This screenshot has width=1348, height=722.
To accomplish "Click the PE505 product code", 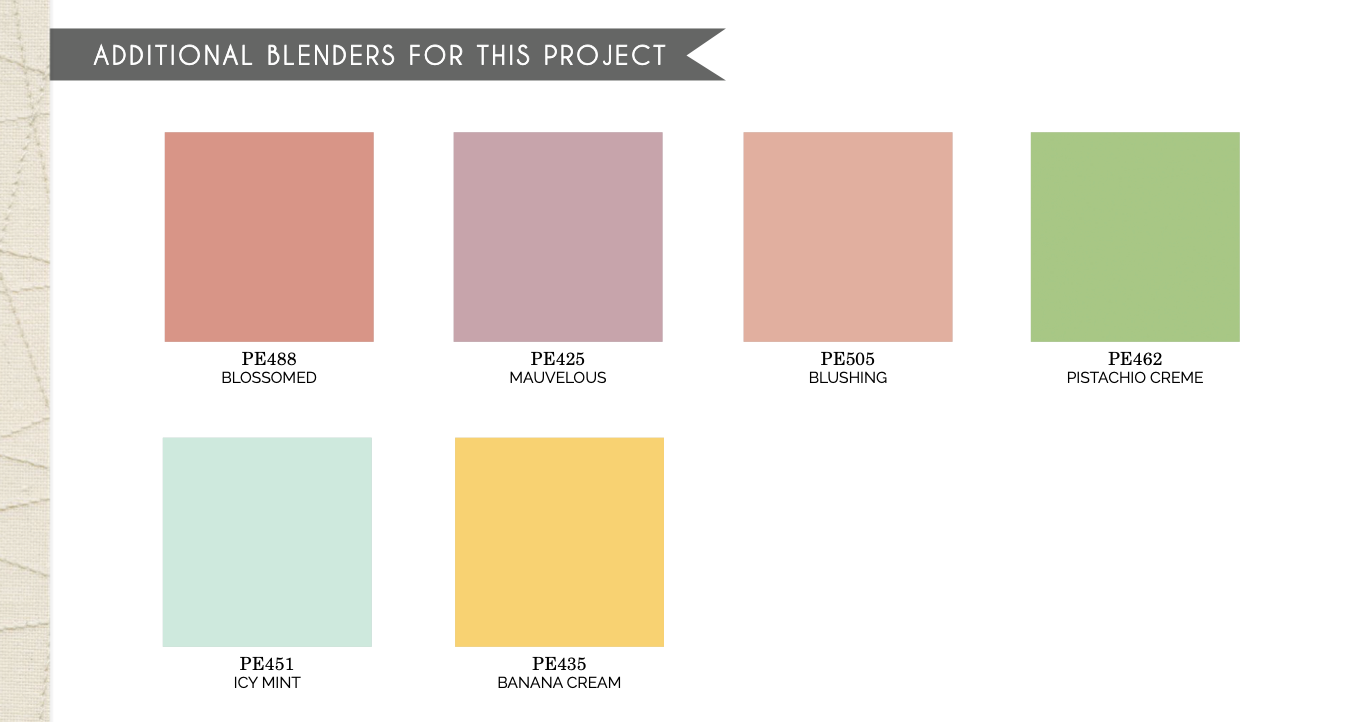I will pyautogui.click(x=848, y=359).
